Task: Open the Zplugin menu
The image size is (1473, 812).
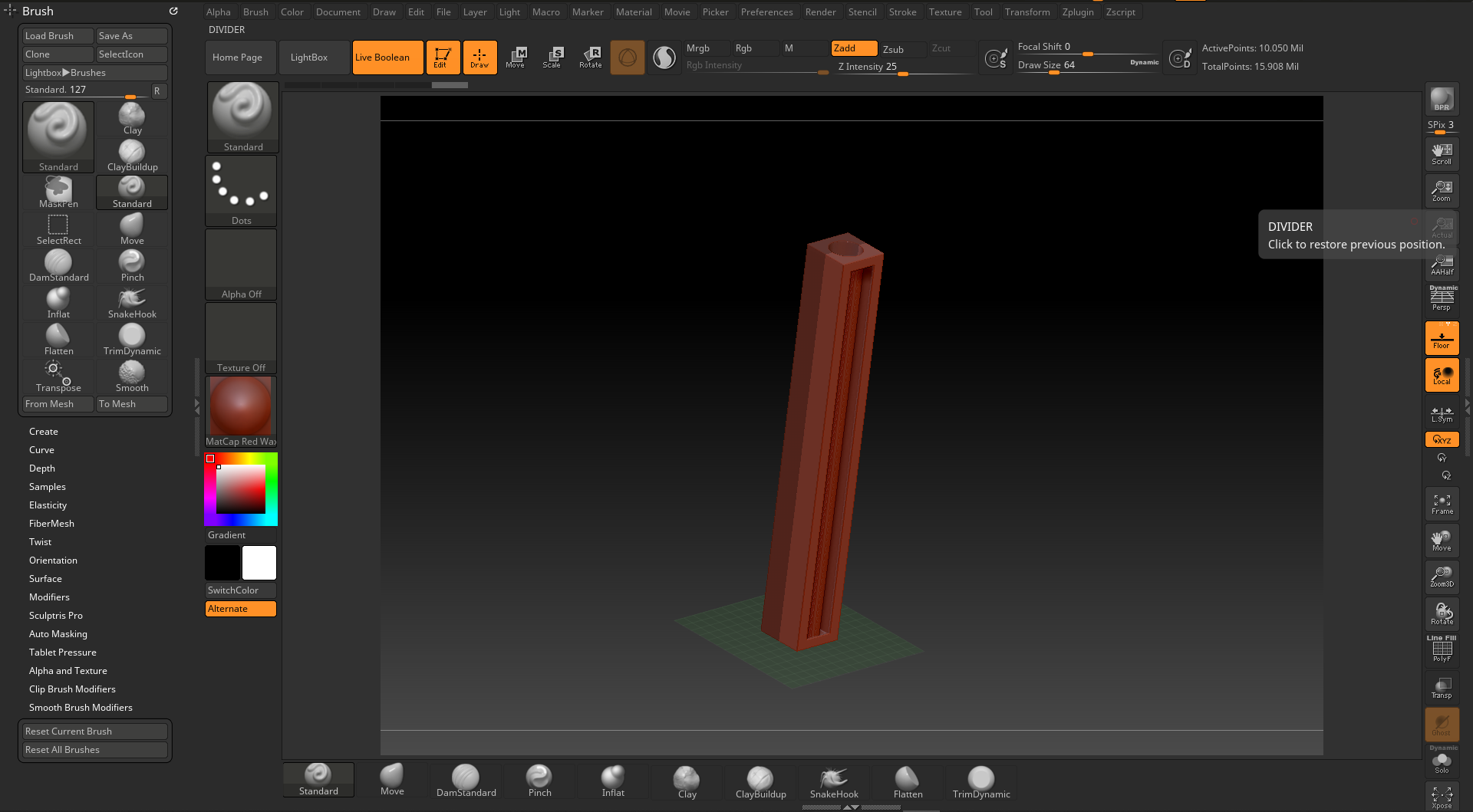Action: (1078, 12)
